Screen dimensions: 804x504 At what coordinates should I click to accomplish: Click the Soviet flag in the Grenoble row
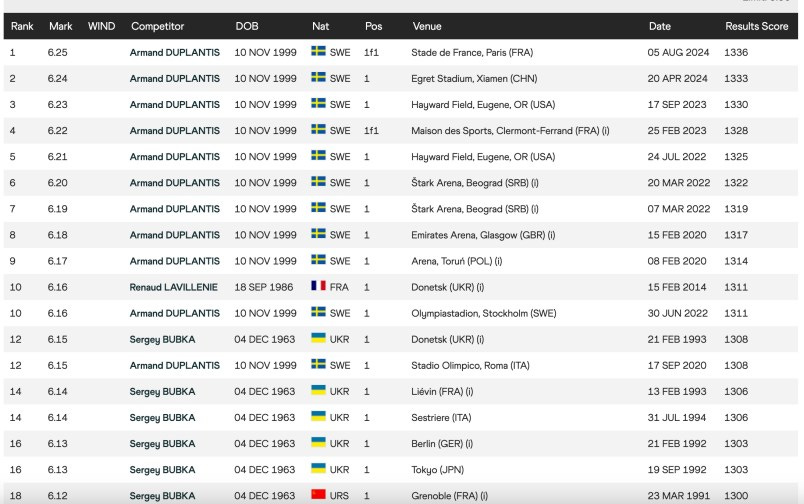pyautogui.click(x=318, y=494)
